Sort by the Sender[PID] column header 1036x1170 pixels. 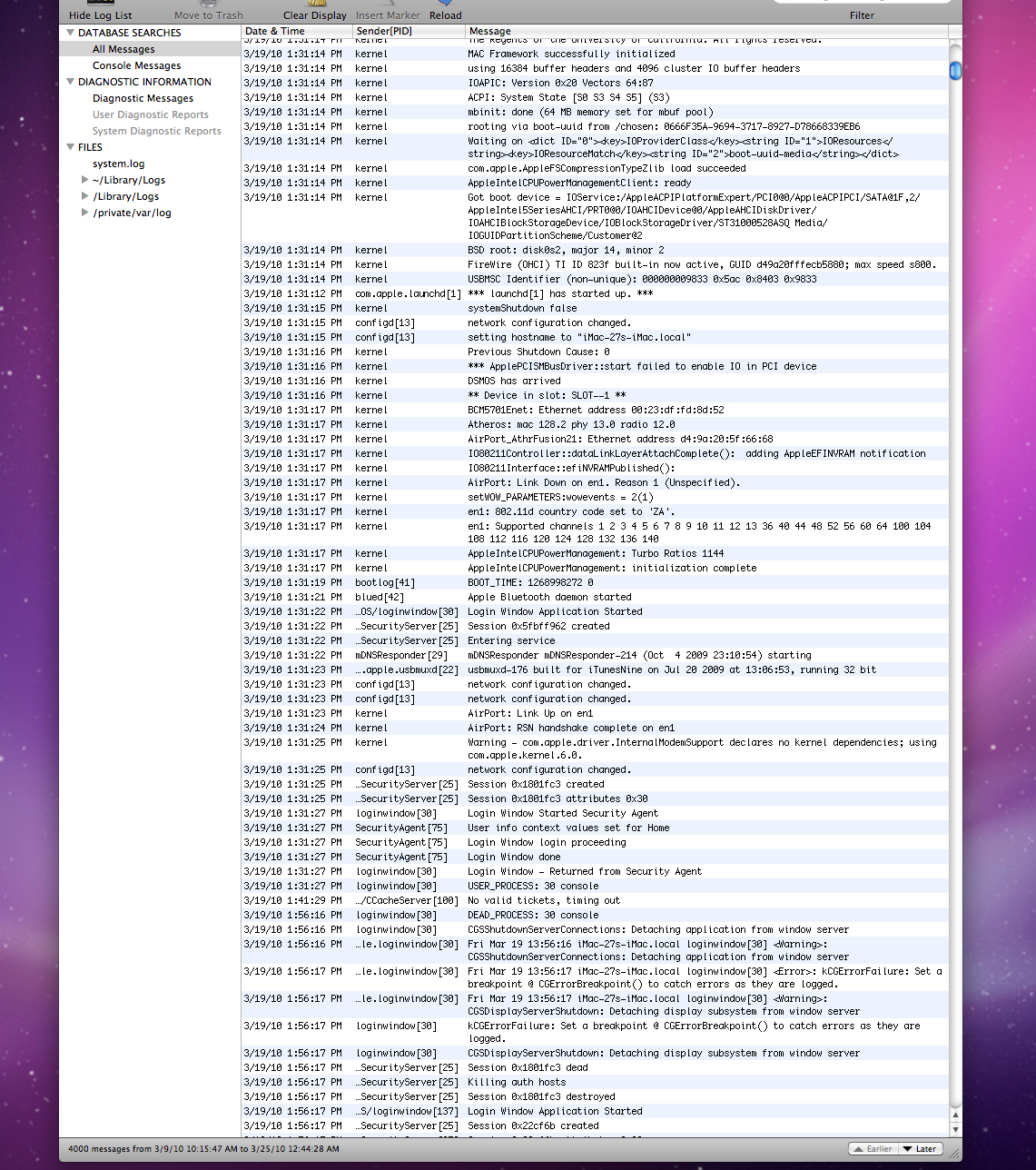click(x=409, y=31)
